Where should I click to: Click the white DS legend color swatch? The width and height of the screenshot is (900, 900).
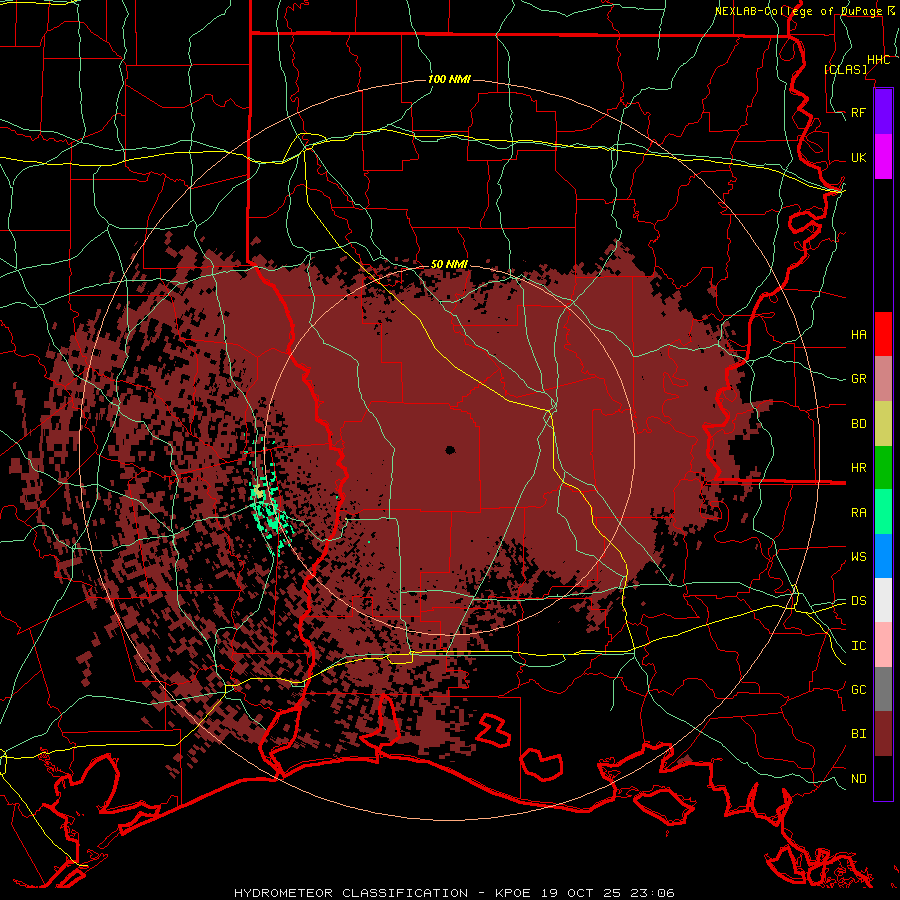click(x=883, y=600)
